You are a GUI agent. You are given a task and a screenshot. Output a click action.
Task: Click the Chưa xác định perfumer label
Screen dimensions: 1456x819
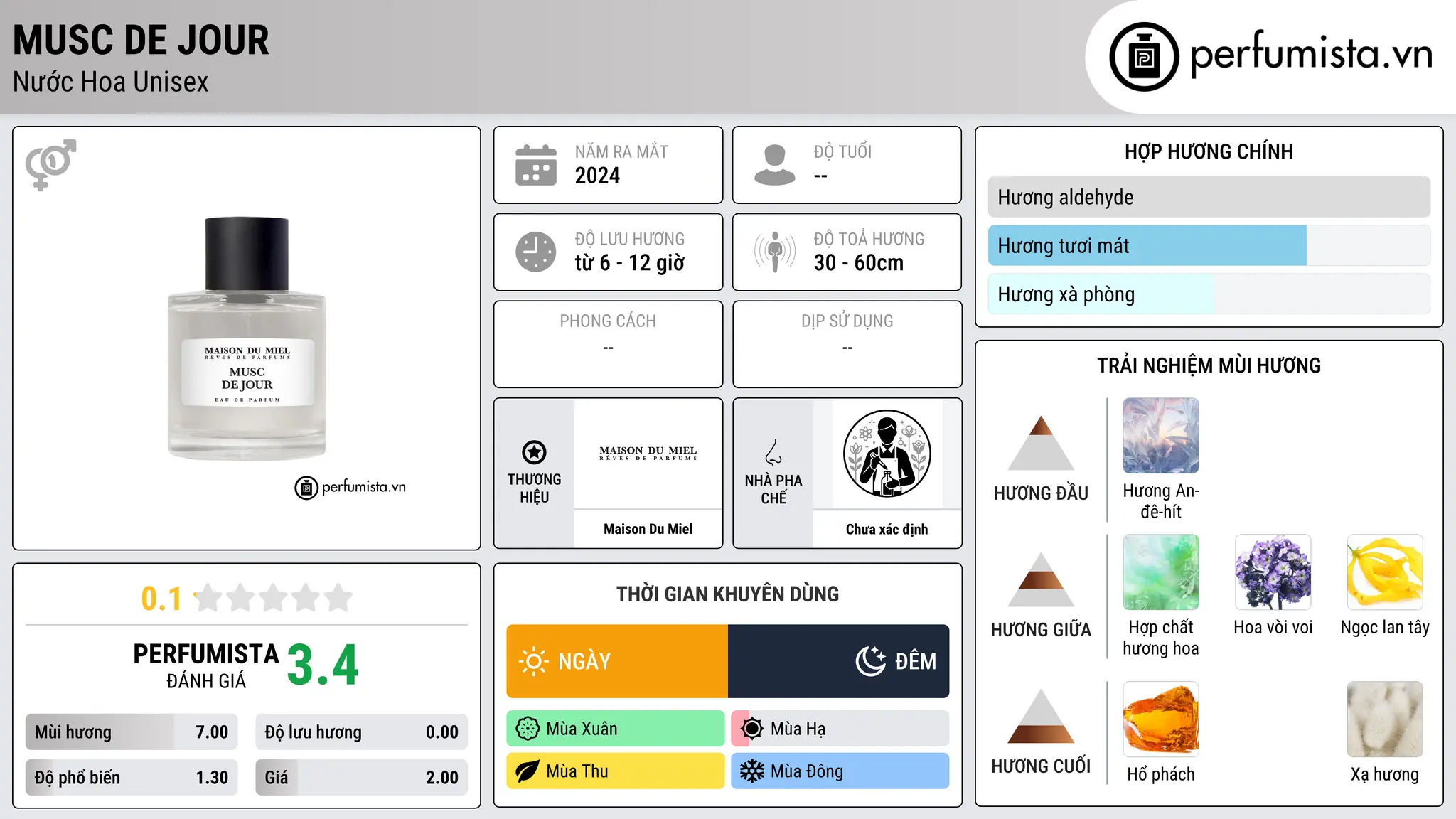point(887,529)
